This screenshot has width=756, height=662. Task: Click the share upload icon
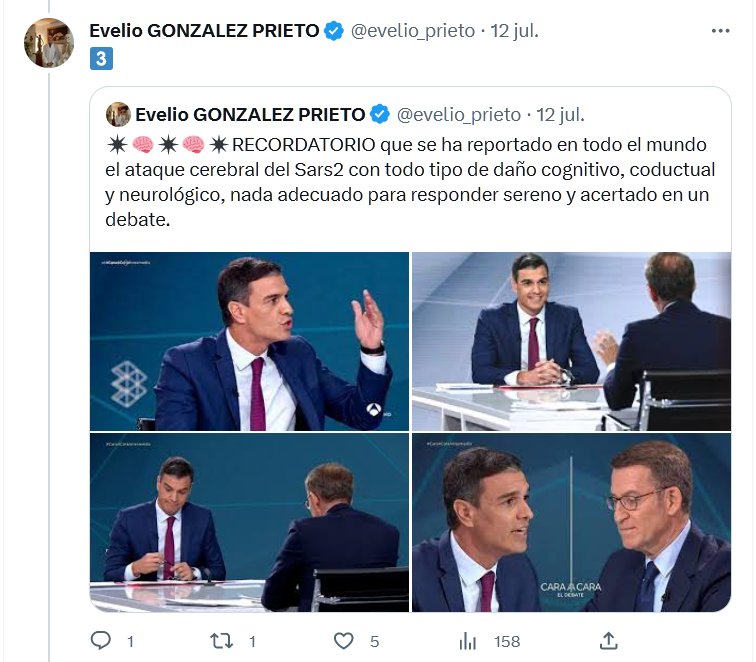pyautogui.click(x=608, y=640)
